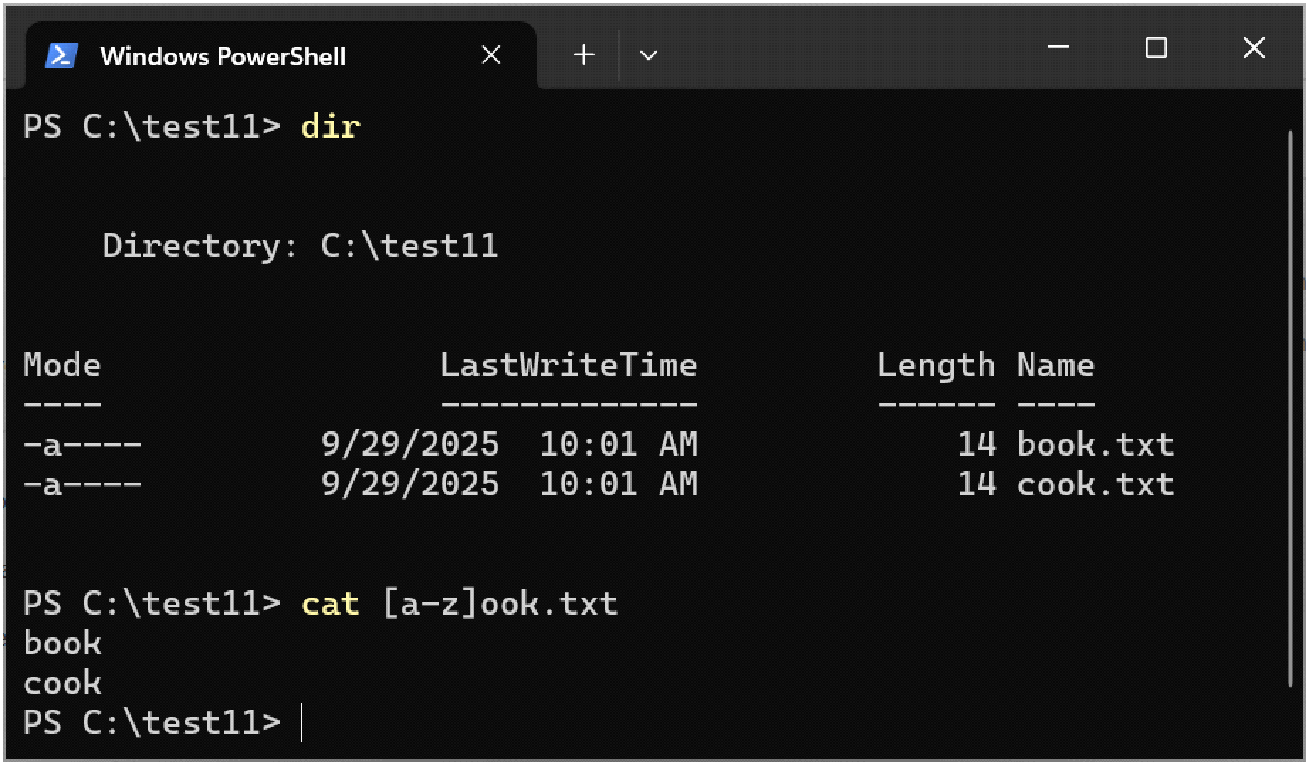
Task: Click the book.txt file name in listing
Action: 1095,444
